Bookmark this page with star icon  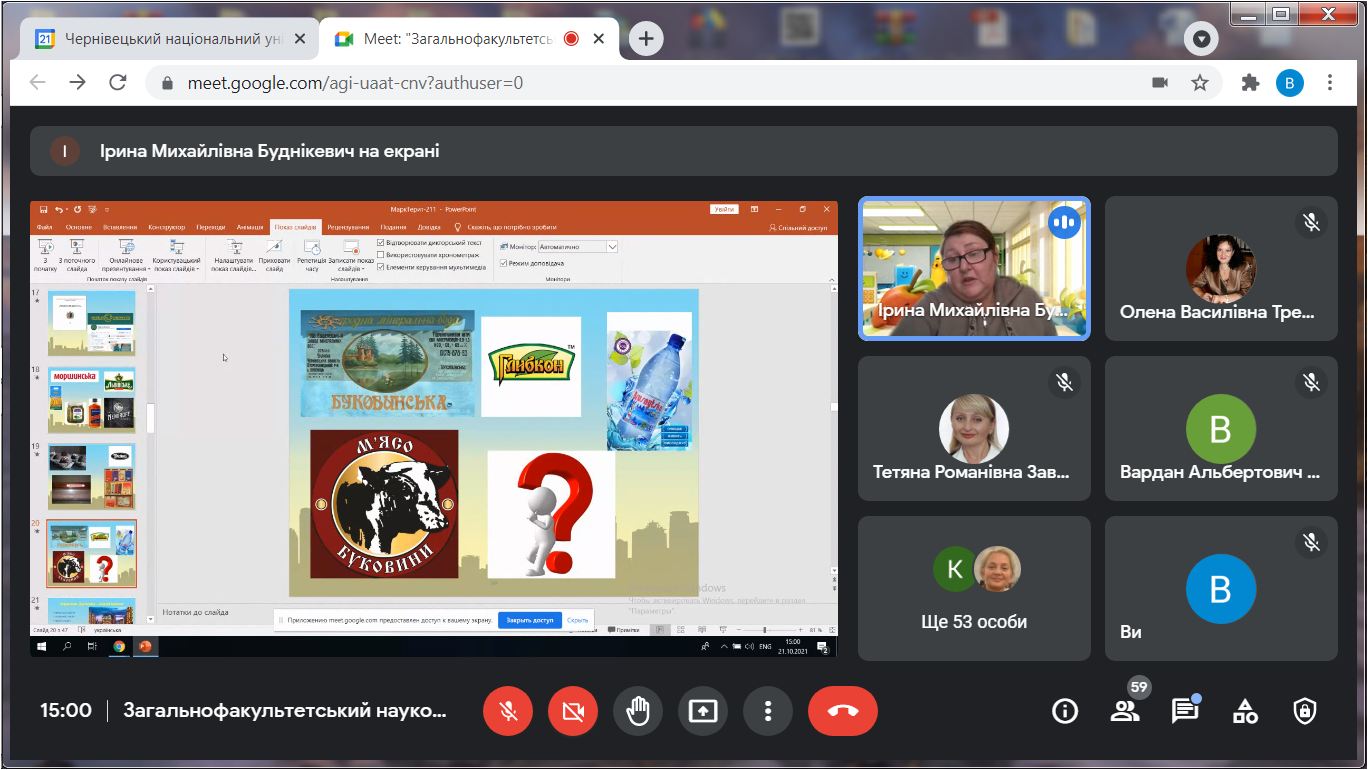(x=1200, y=83)
